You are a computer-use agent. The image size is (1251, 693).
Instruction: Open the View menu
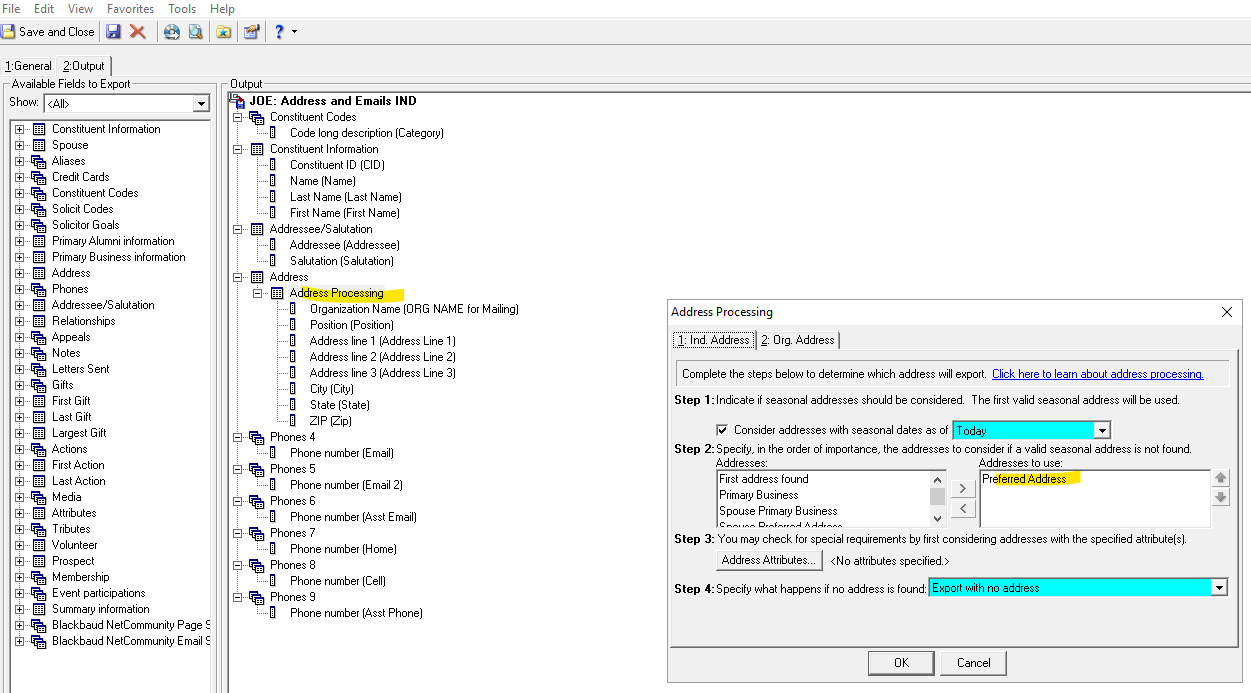click(x=80, y=9)
